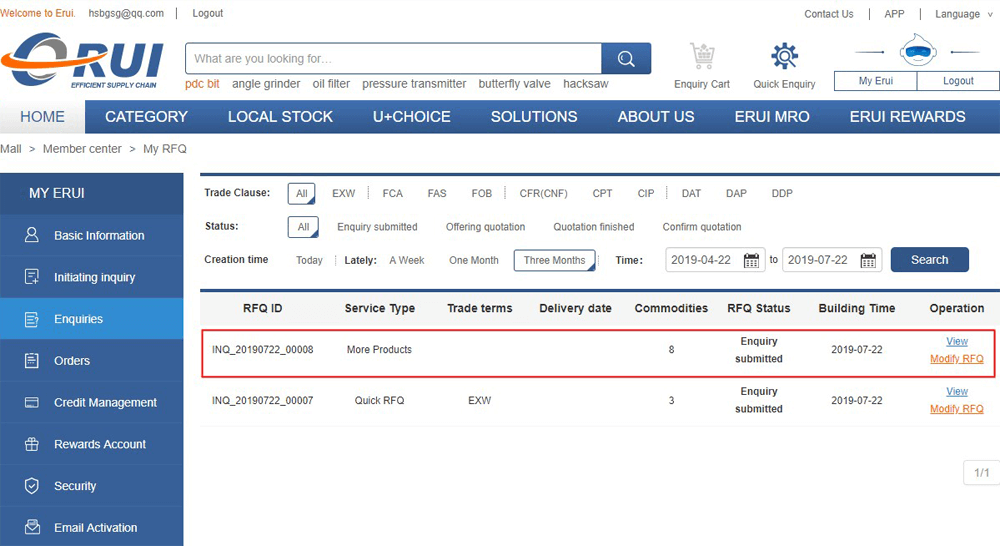This screenshot has height=546, width=1000.
Task: Click Basic Information person icon
Action: tap(31, 235)
